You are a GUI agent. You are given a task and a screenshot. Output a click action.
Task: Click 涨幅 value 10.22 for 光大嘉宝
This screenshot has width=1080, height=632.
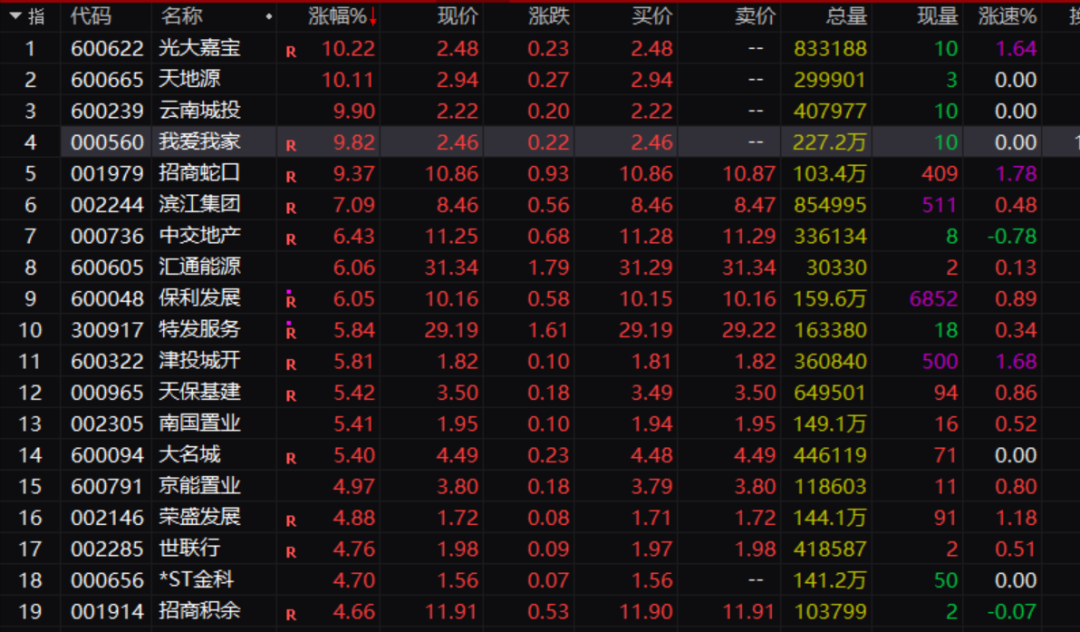(x=348, y=48)
